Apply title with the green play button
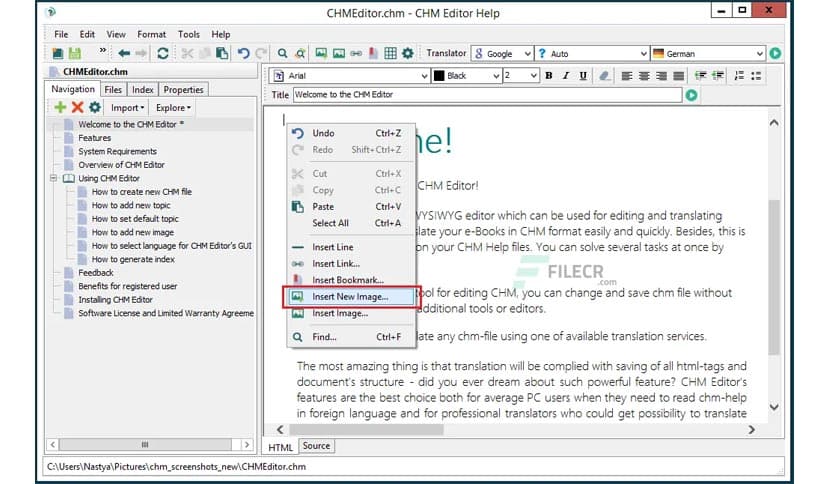 point(692,95)
